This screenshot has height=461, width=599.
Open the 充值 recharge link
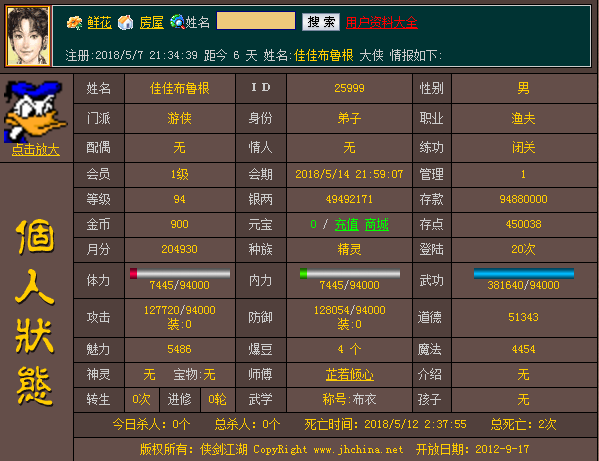click(347, 225)
